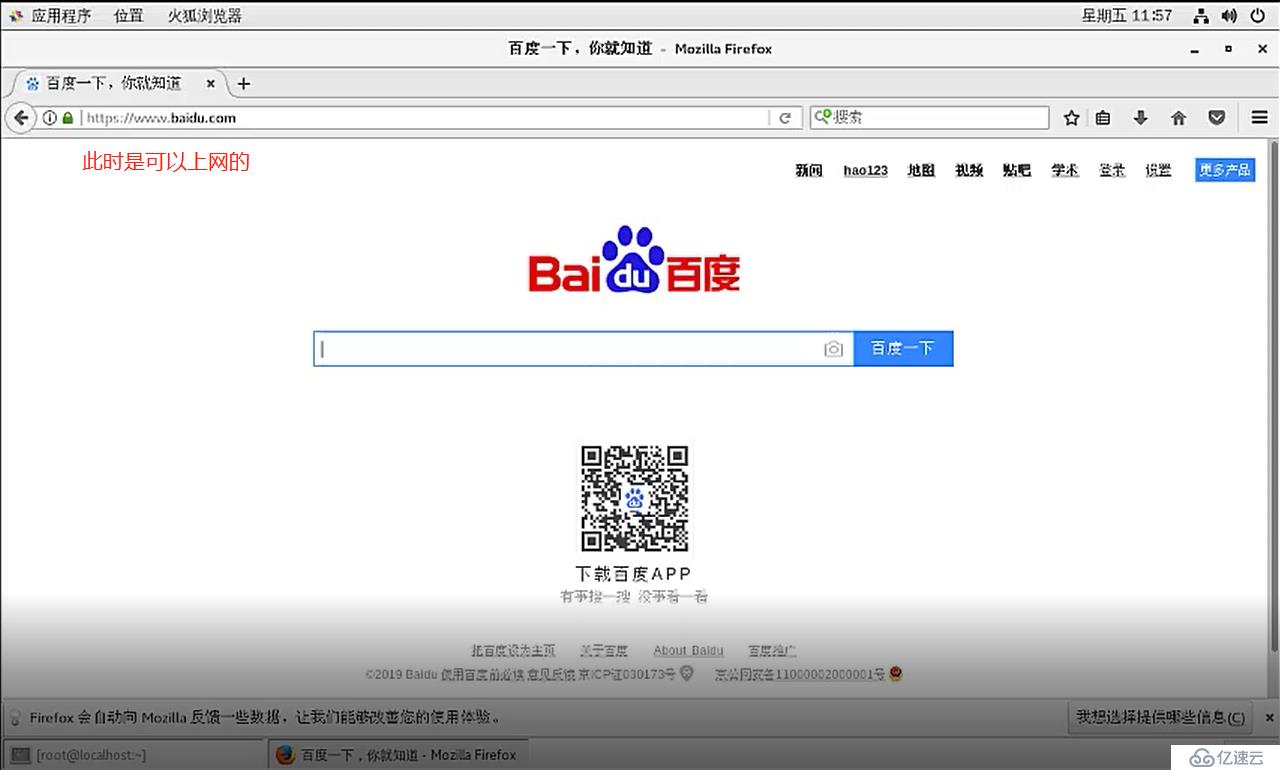Go to Firefox home icon
Screen dimensions: 1280x770
click(1178, 117)
